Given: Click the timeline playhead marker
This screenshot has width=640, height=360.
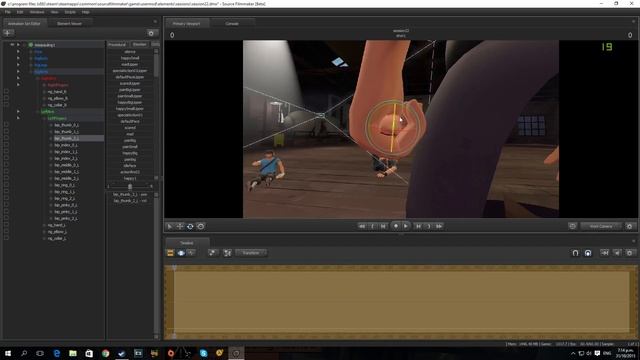Looking at the screenshot, I should pos(174,268).
